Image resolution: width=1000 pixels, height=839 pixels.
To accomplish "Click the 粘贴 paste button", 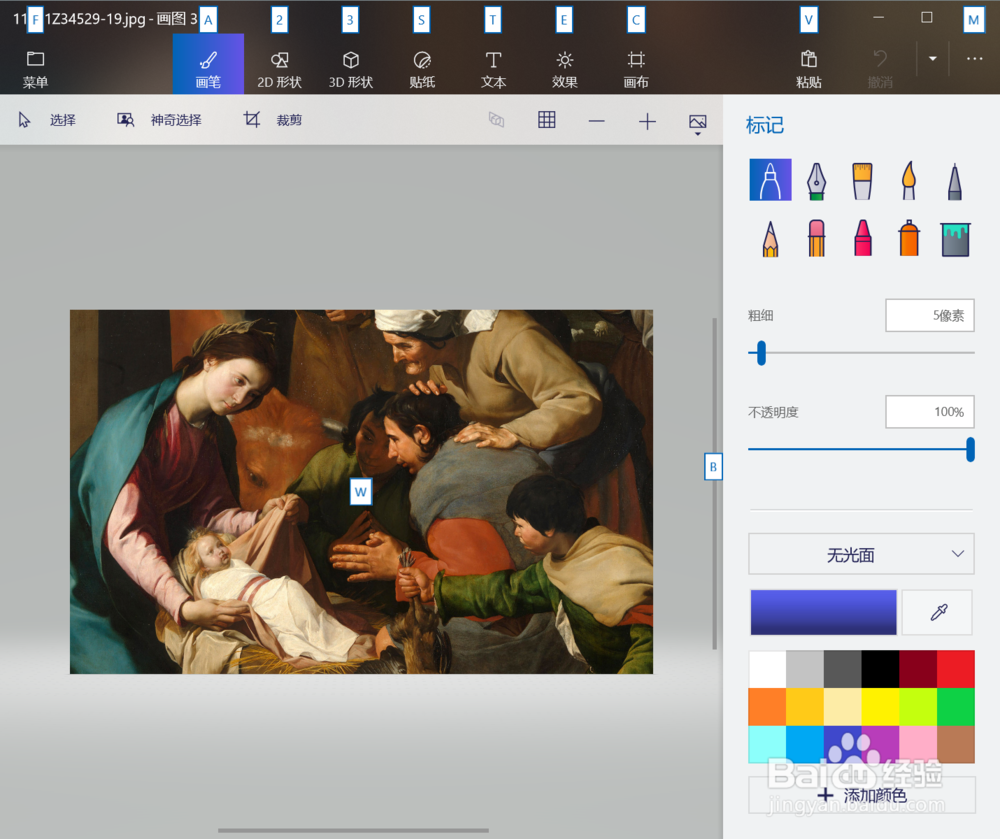I will pyautogui.click(x=809, y=69).
